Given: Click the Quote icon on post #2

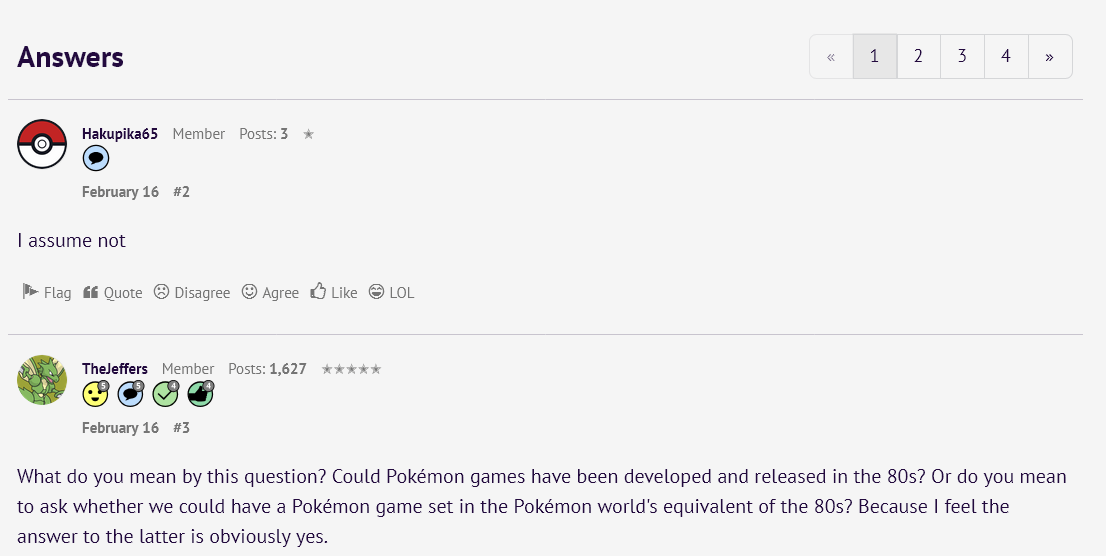Looking at the screenshot, I should (x=90, y=292).
